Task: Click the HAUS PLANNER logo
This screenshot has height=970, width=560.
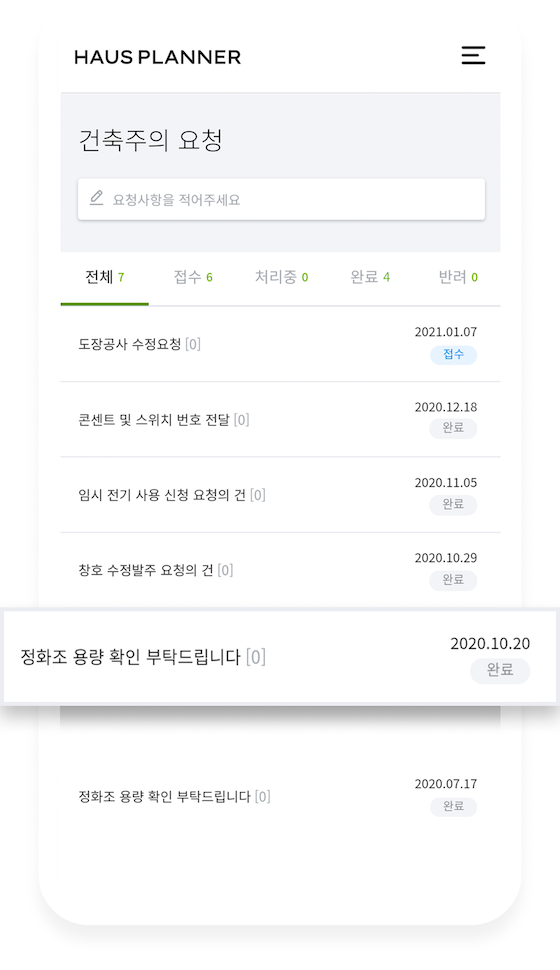Action: point(157,57)
